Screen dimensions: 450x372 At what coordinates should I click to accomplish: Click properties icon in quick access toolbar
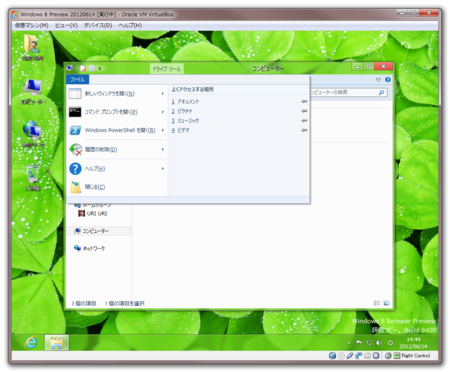coord(83,68)
